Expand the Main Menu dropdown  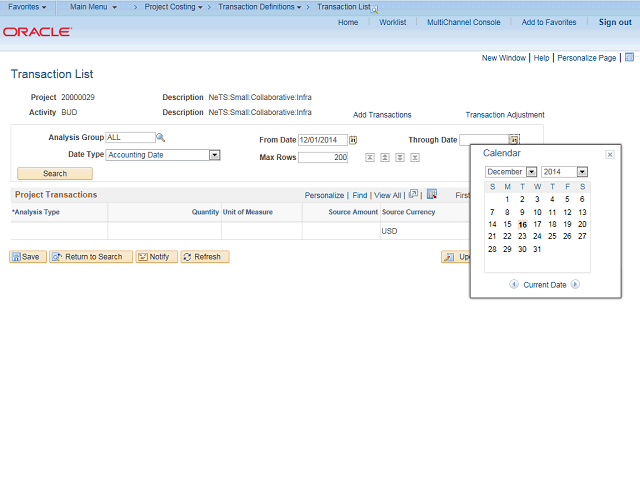pyautogui.click(x=93, y=7)
